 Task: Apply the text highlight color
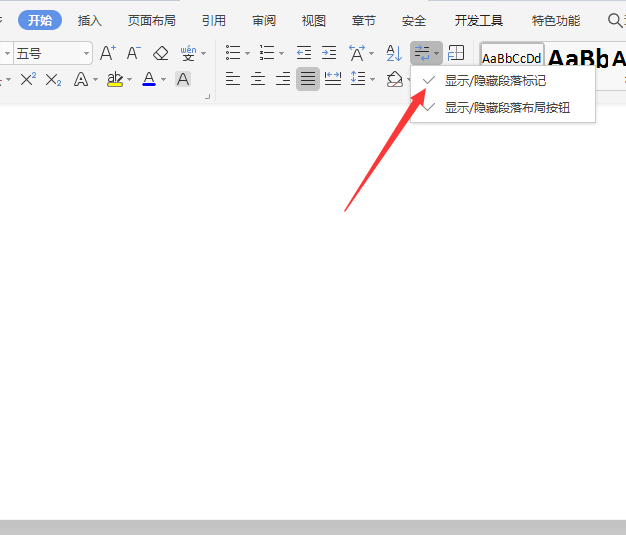point(115,79)
